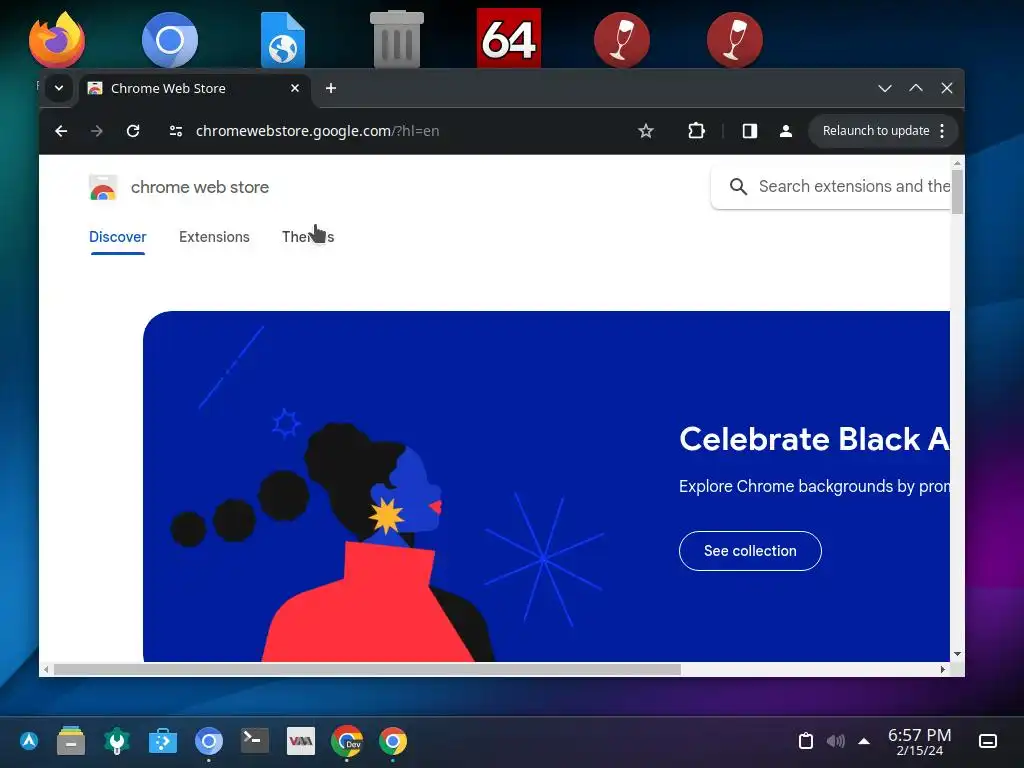
Task: Click the vertical scrollbar thumb
Action: (957, 191)
